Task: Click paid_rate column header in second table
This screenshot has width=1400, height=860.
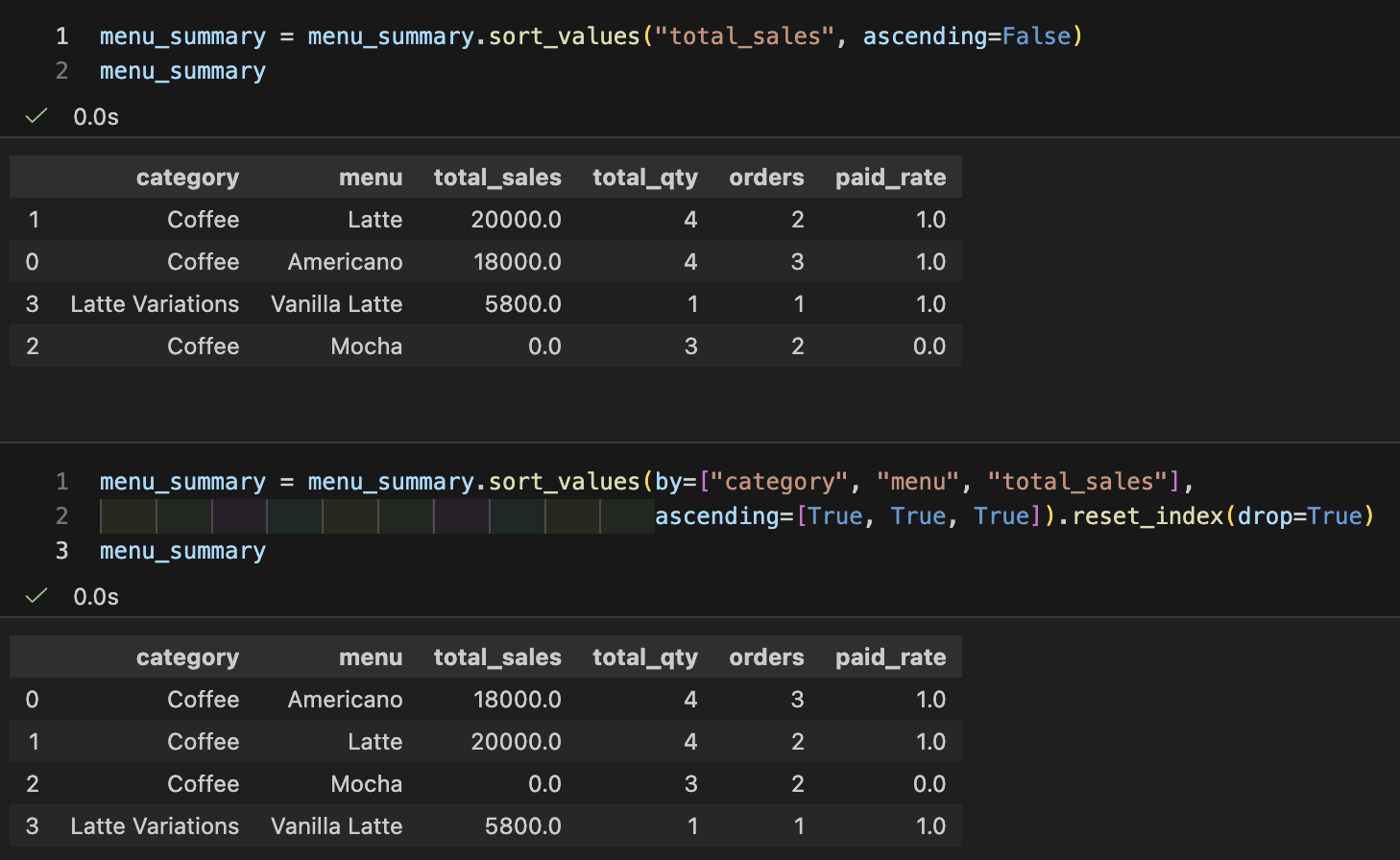Action: coord(891,657)
